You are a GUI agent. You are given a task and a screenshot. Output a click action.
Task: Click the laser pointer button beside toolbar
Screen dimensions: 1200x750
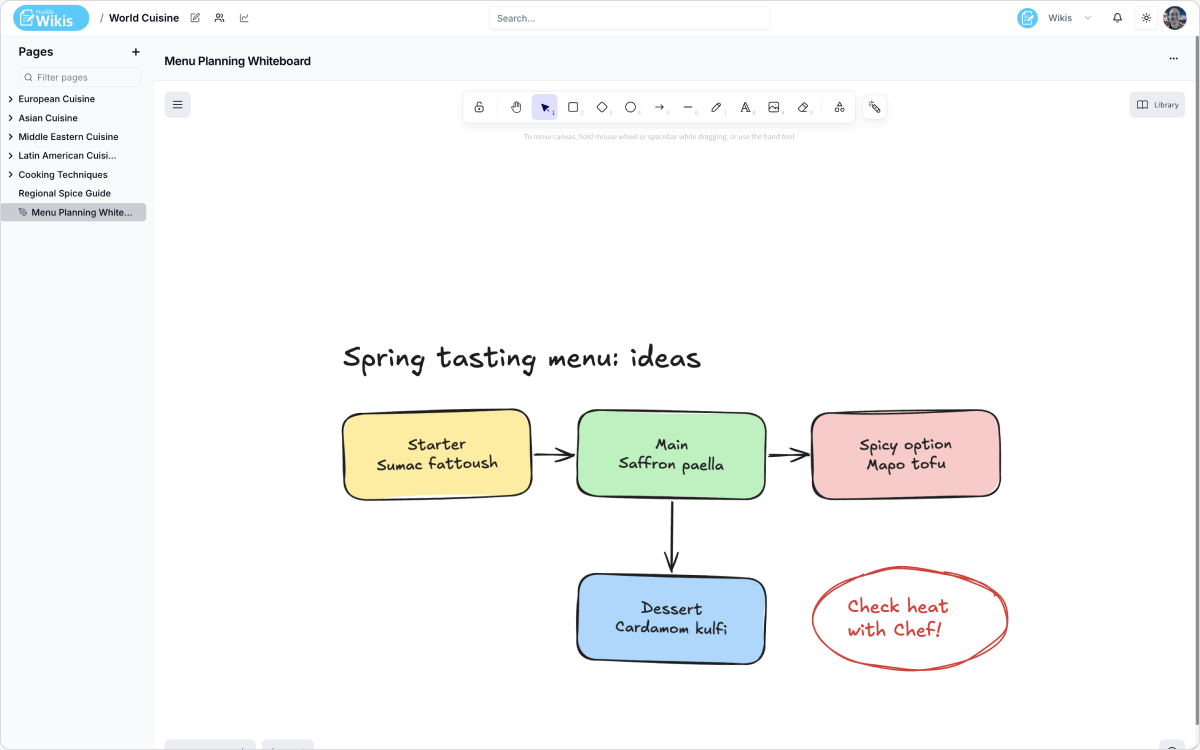(x=874, y=107)
